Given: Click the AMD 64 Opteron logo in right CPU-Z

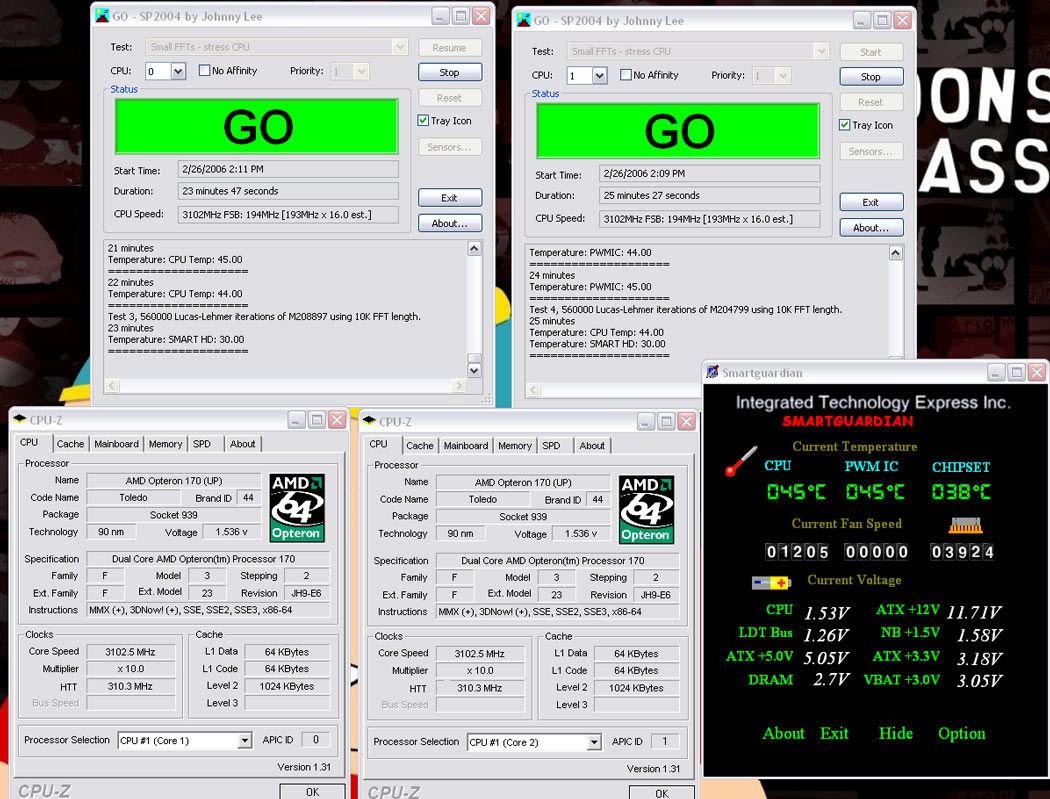Looking at the screenshot, I should coord(646,510).
